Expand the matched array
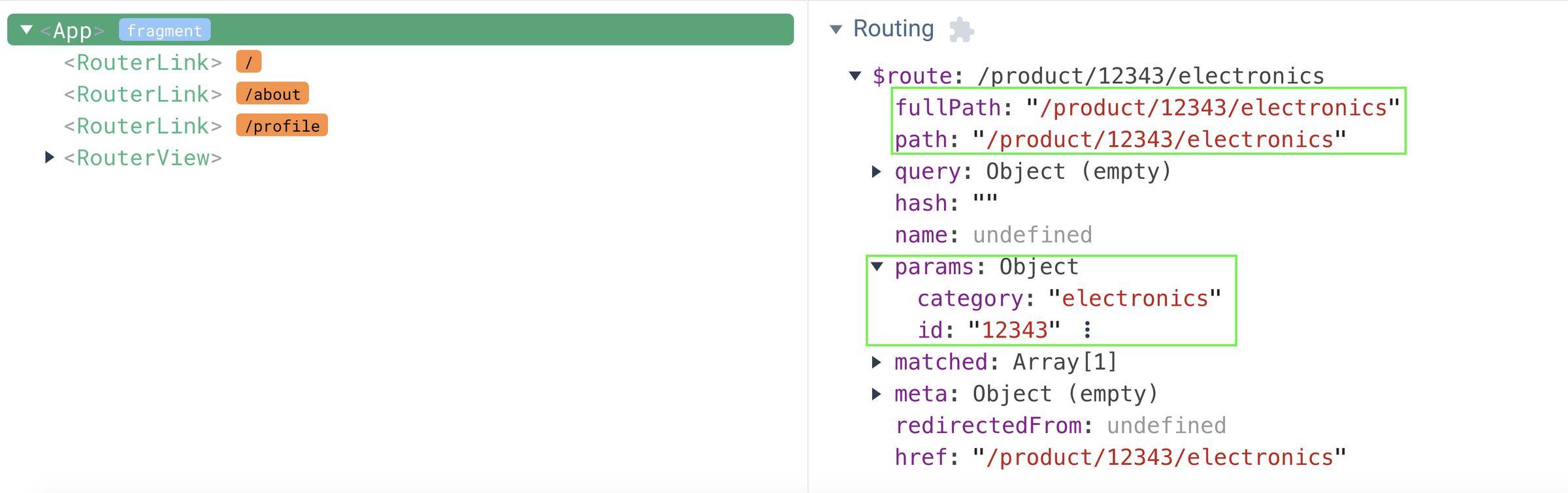Image resolution: width=1568 pixels, height=493 pixels. (877, 362)
